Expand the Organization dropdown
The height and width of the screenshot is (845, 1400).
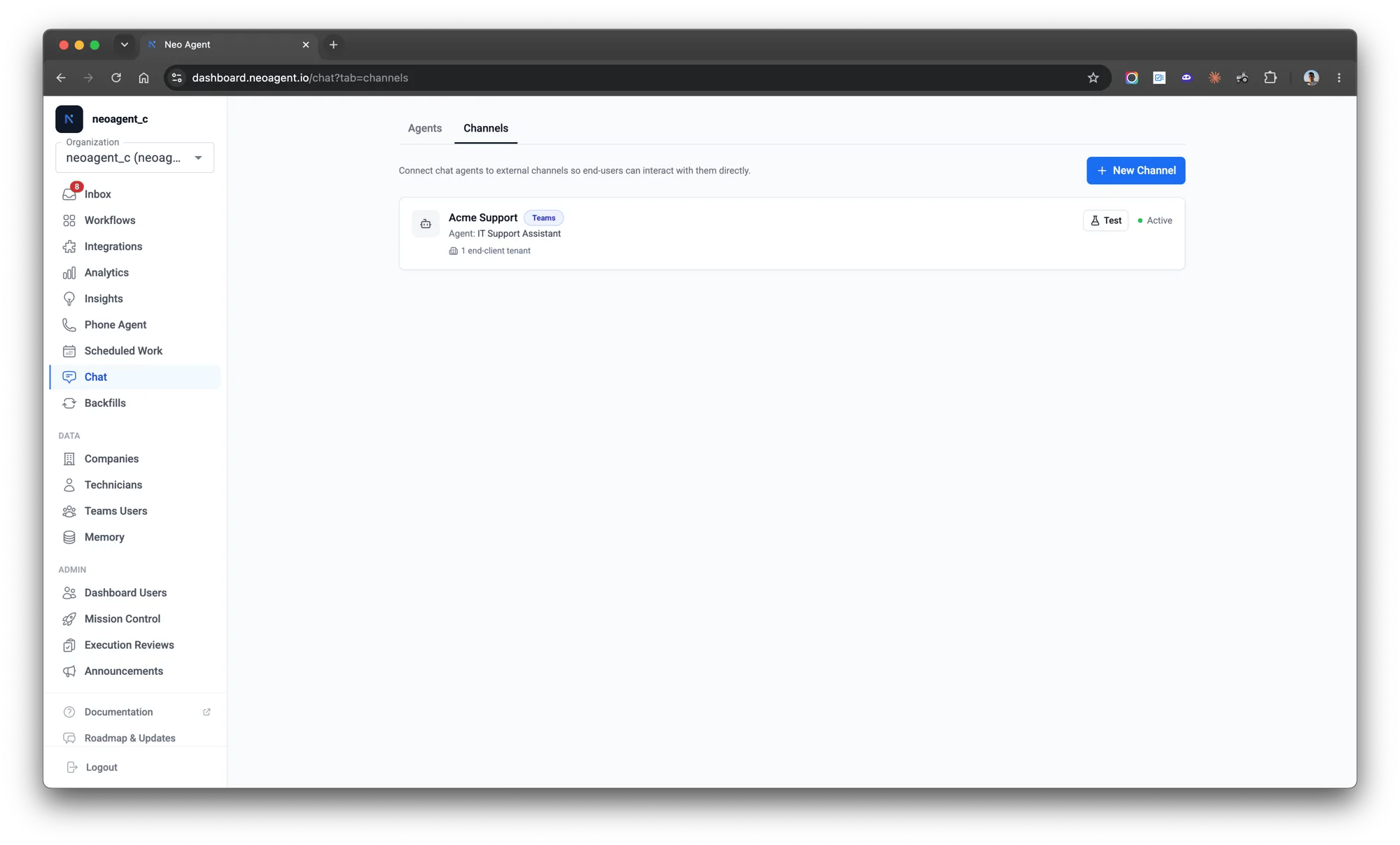pos(134,158)
